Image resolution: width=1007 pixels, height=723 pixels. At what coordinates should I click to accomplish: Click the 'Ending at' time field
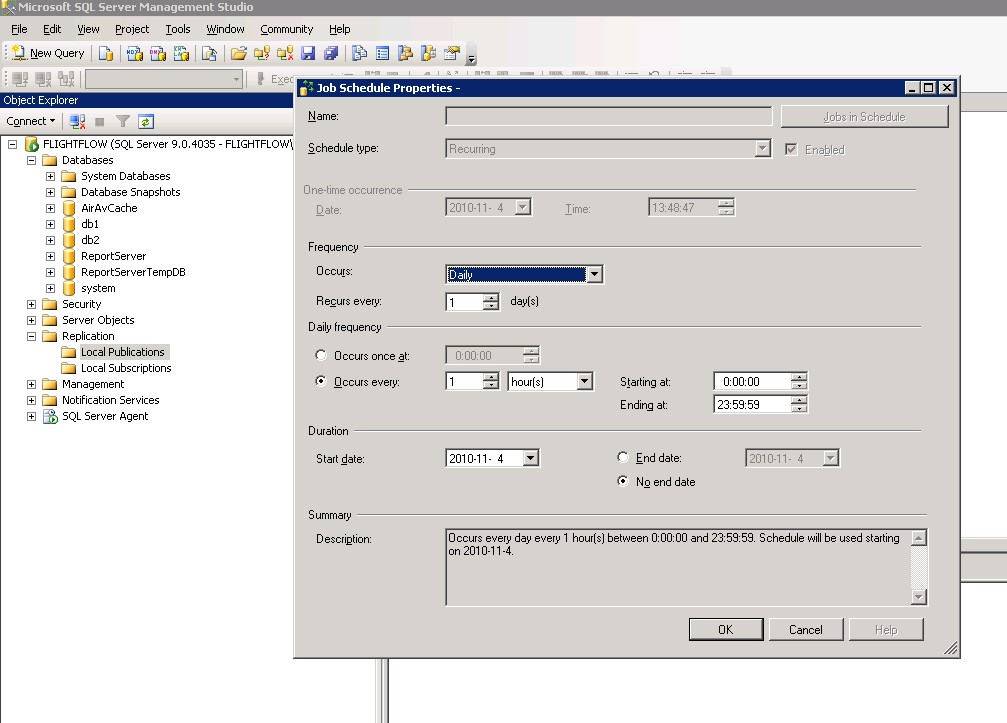[x=751, y=405]
